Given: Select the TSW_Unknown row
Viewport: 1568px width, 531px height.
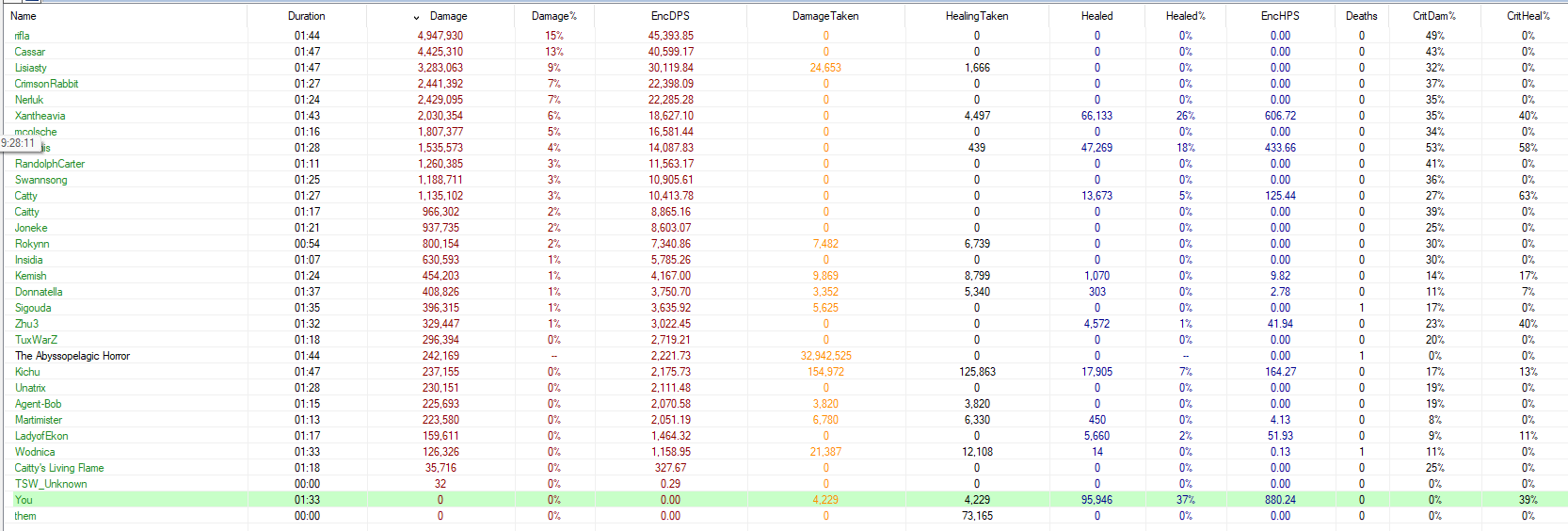Looking at the screenshot, I should click(x=51, y=484).
